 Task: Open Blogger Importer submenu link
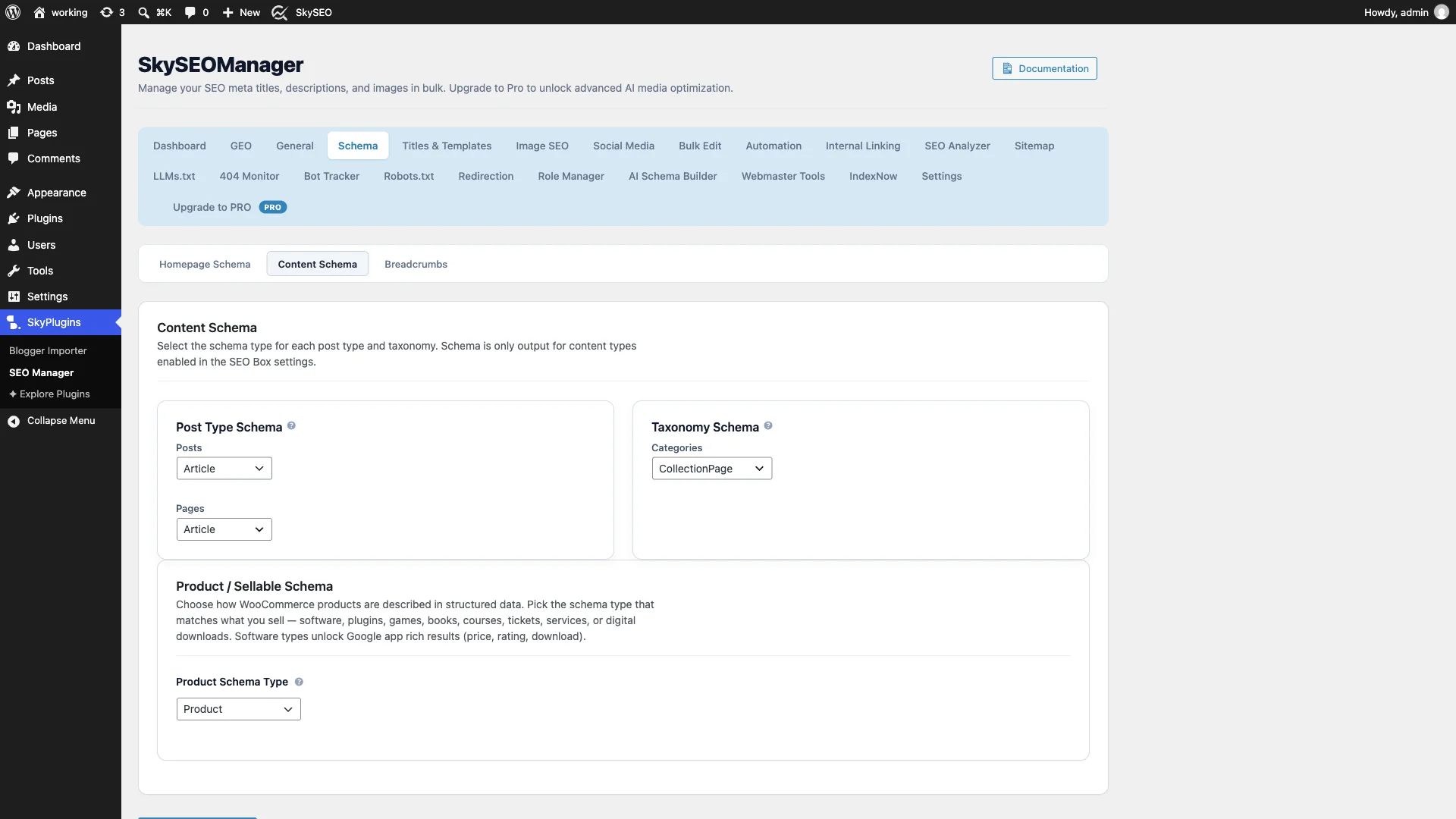48,350
